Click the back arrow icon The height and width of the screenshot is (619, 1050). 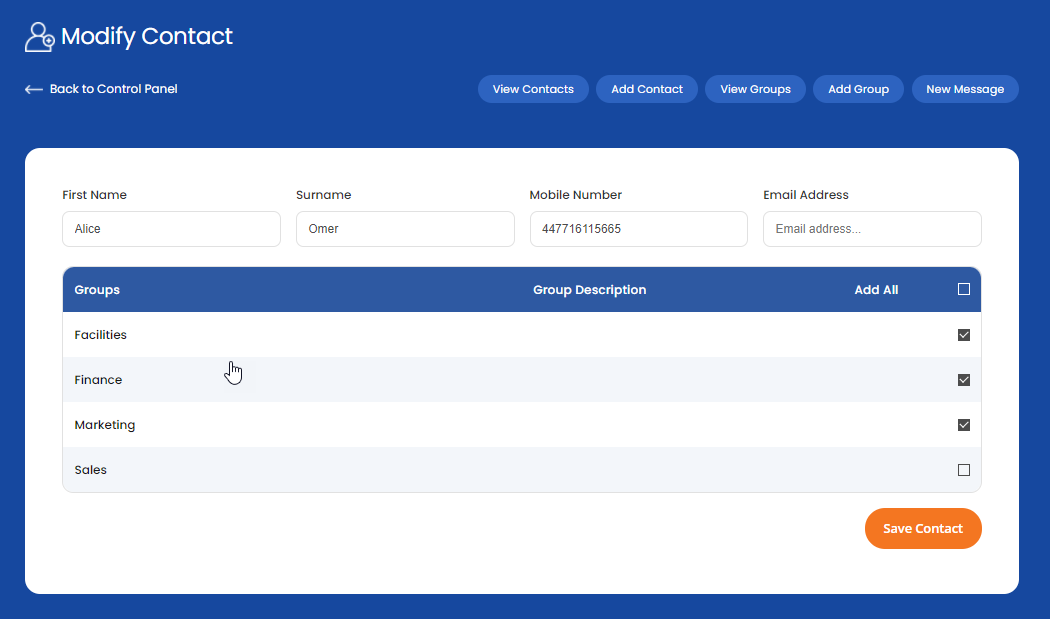(34, 89)
